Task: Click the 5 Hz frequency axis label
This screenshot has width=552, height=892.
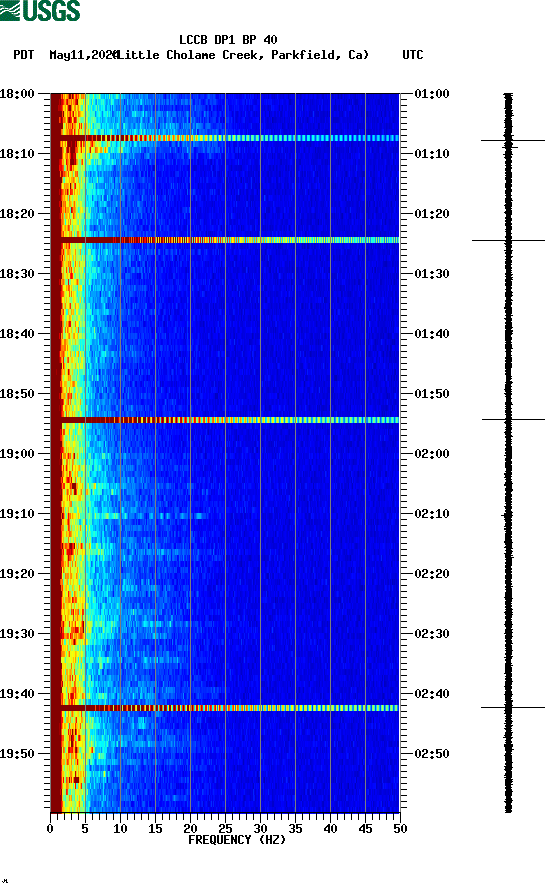Action: (x=85, y=829)
